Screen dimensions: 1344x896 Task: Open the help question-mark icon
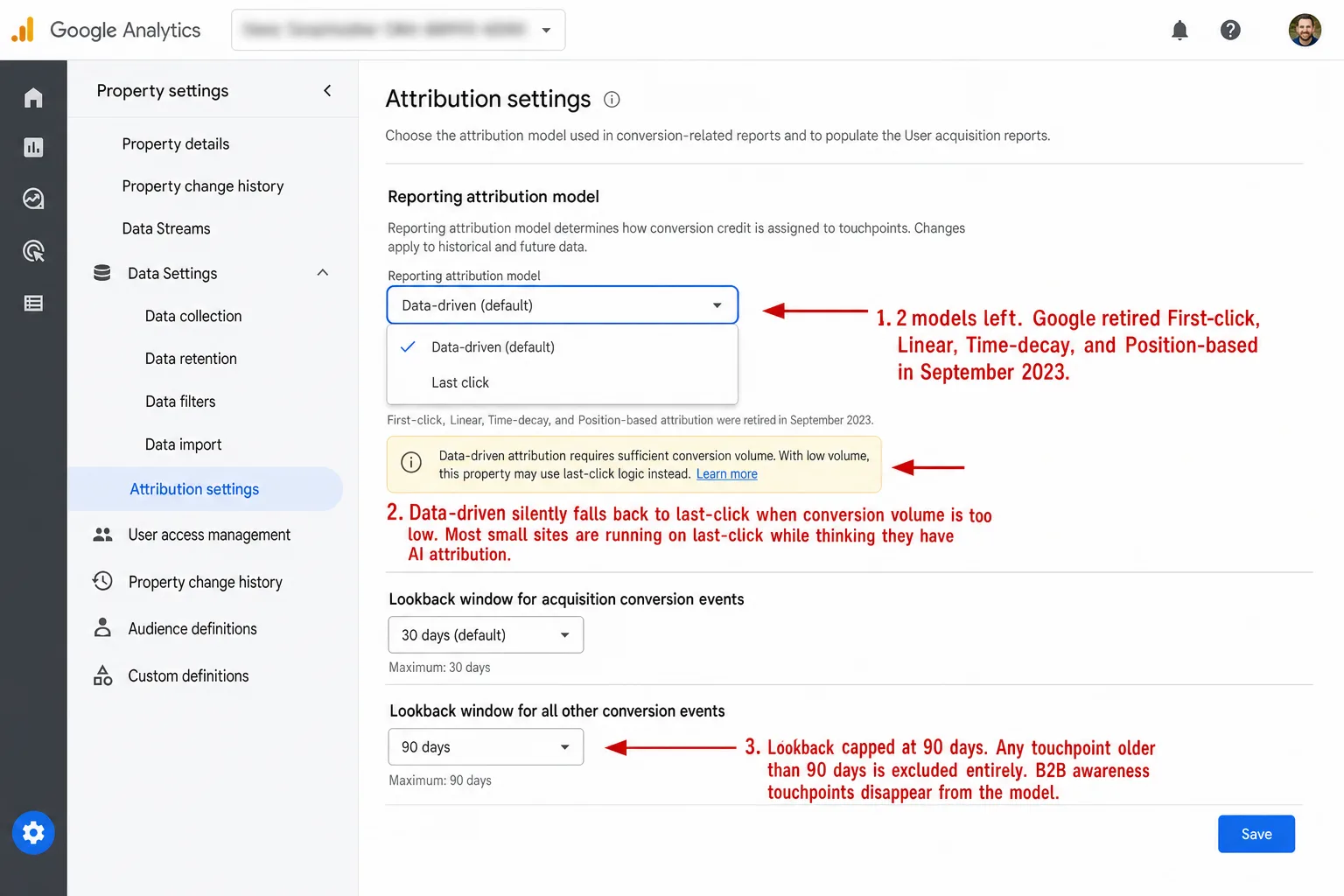coord(1230,31)
